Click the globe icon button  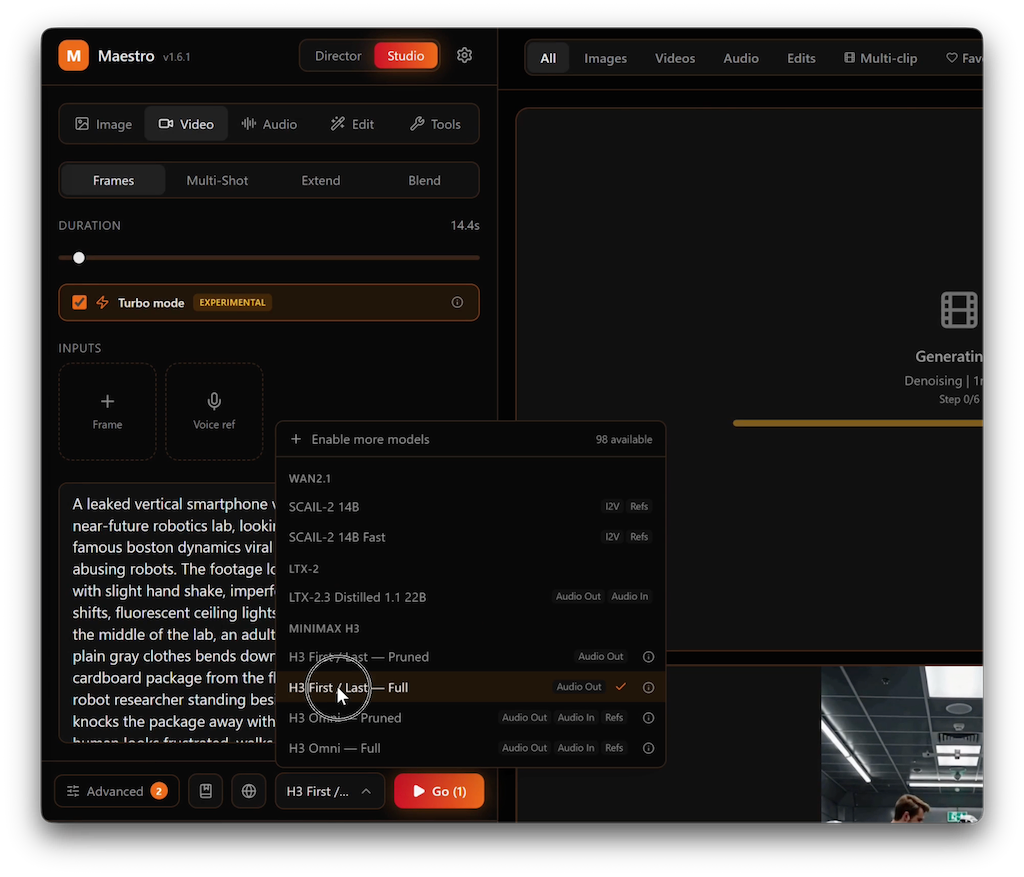(x=249, y=791)
